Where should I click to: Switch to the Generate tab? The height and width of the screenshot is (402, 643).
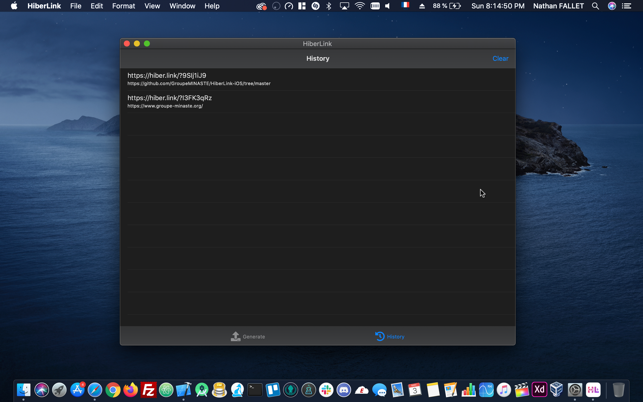(x=248, y=336)
